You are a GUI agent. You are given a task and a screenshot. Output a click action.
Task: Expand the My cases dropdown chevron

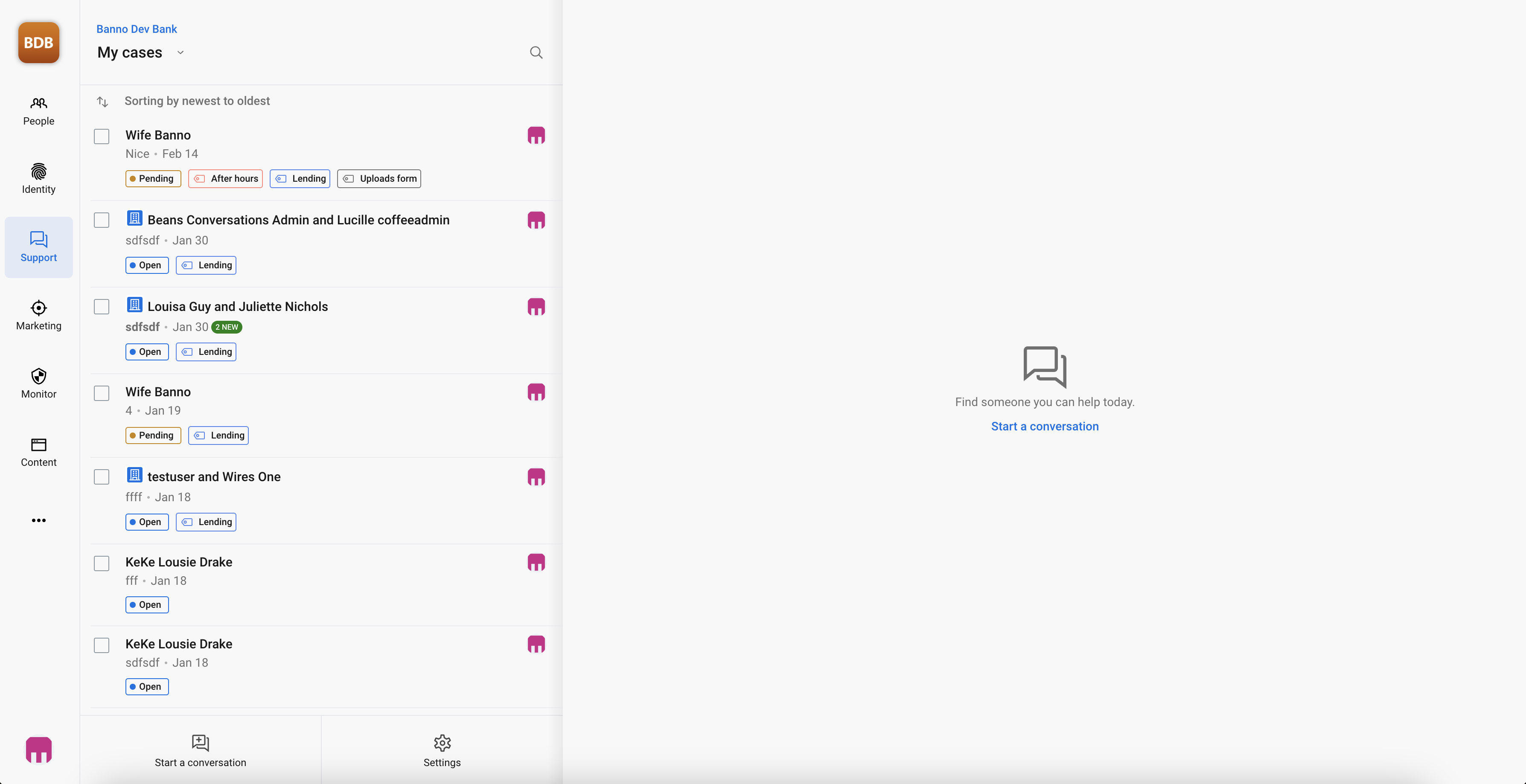pyautogui.click(x=181, y=53)
